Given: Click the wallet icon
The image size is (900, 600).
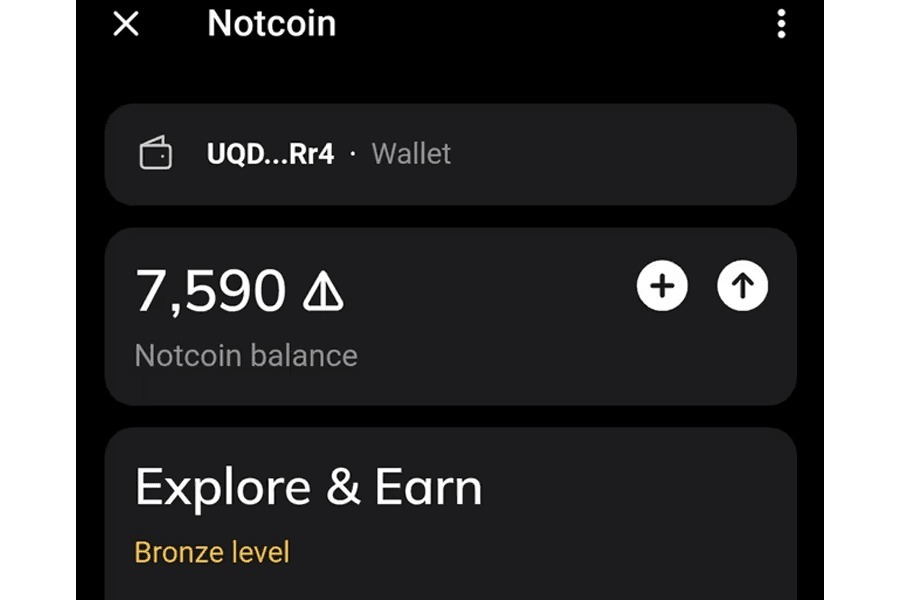Looking at the screenshot, I should click(156, 154).
